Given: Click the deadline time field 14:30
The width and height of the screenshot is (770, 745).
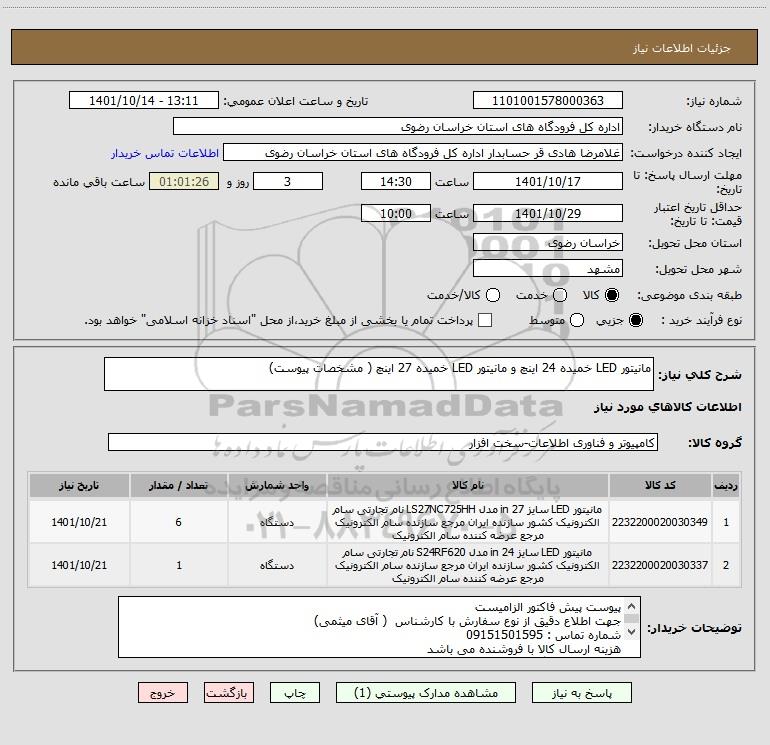Looking at the screenshot, I should [x=396, y=182].
